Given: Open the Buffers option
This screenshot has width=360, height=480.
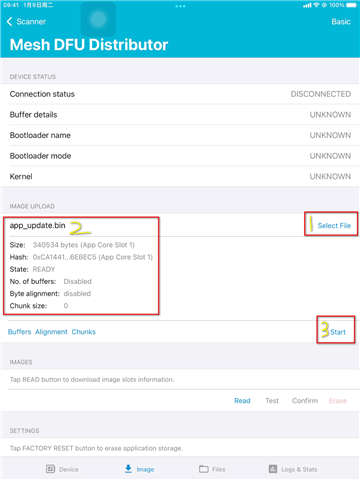Looking at the screenshot, I should point(19,332).
